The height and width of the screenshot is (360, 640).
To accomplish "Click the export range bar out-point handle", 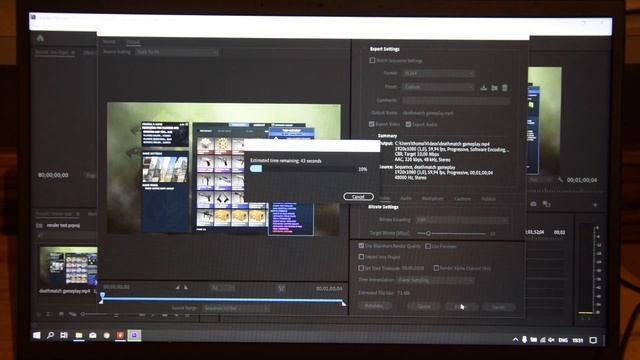I will pyautogui.click(x=344, y=303).
